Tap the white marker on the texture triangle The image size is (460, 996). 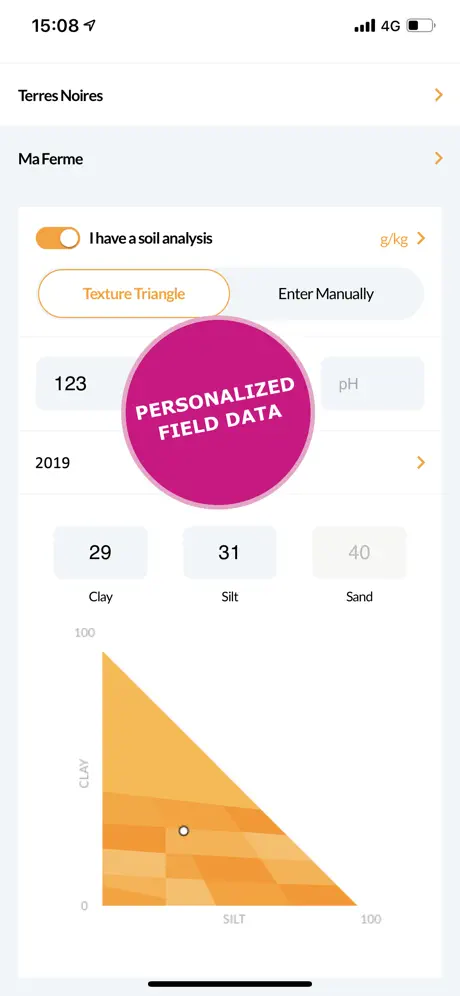[x=184, y=830]
